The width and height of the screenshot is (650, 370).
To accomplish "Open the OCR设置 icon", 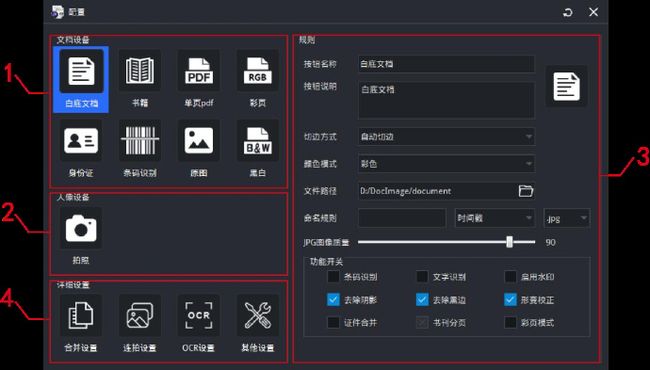I will tap(199, 316).
